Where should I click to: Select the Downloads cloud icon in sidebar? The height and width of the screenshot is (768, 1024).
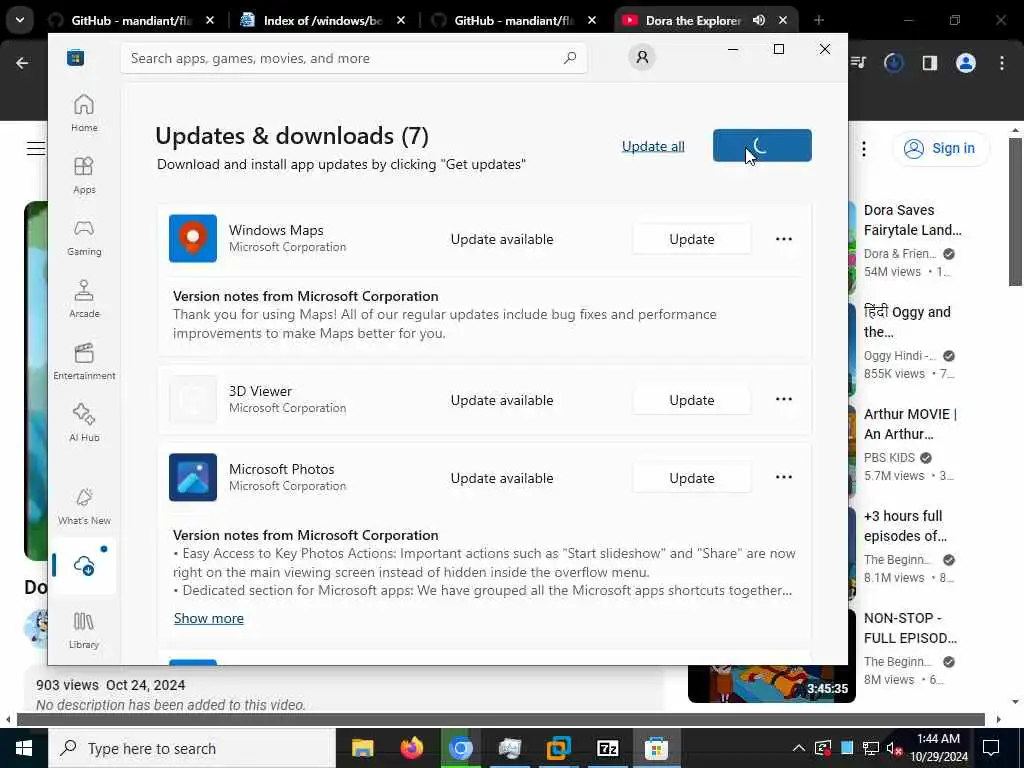click(x=84, y=565)
